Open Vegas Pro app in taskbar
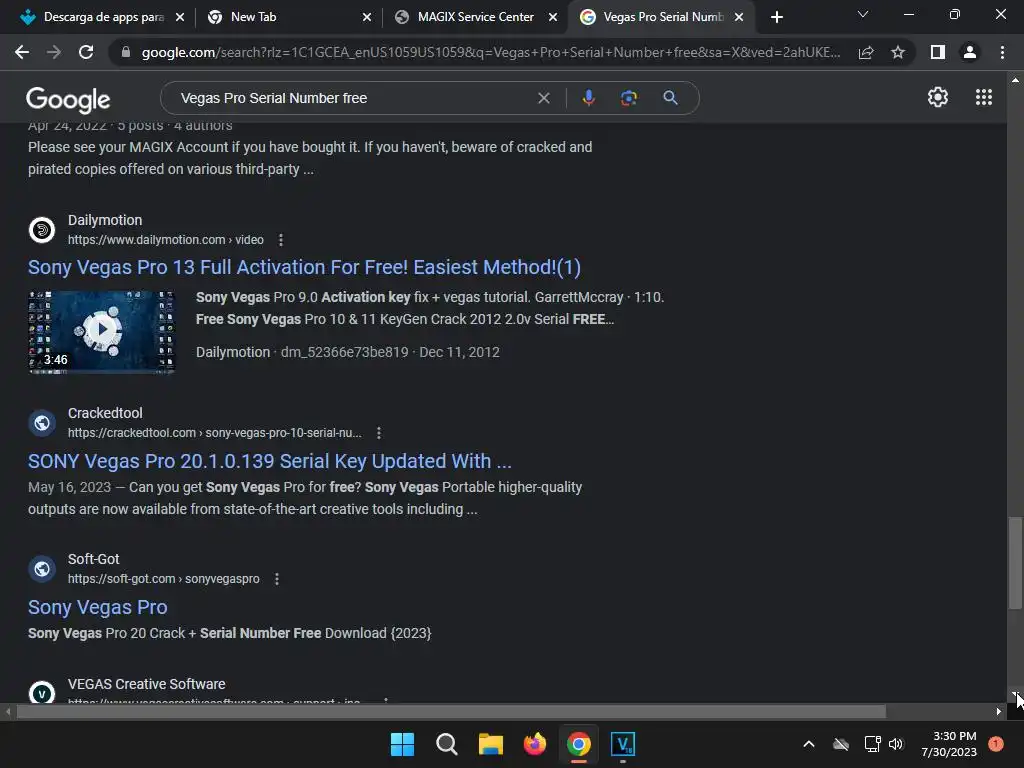 click(623, 744)
